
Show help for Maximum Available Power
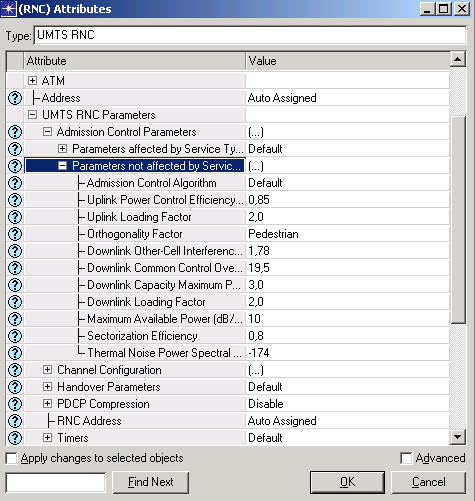15,319
